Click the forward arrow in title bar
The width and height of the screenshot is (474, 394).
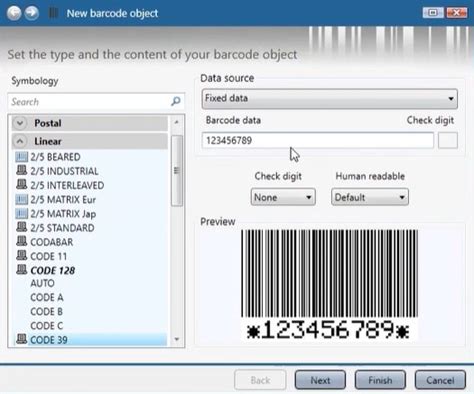[31, 13]
